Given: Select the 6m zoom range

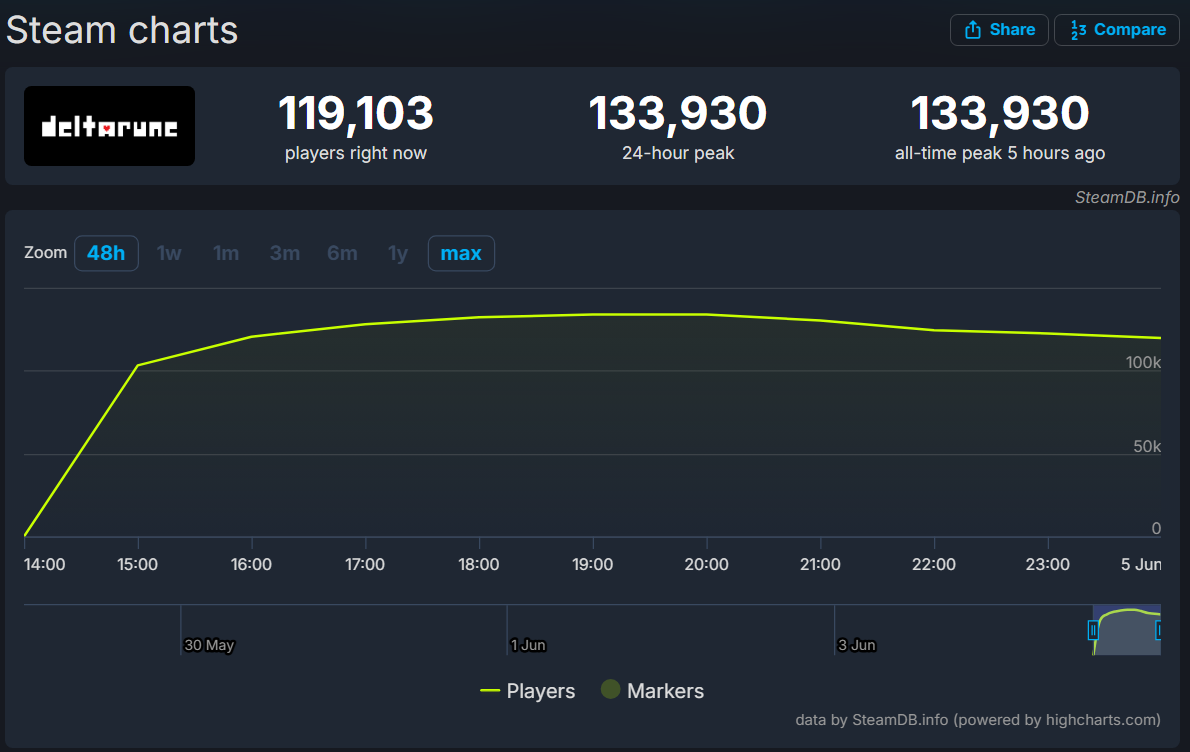Looking at the screenshot, I should 342,253.
